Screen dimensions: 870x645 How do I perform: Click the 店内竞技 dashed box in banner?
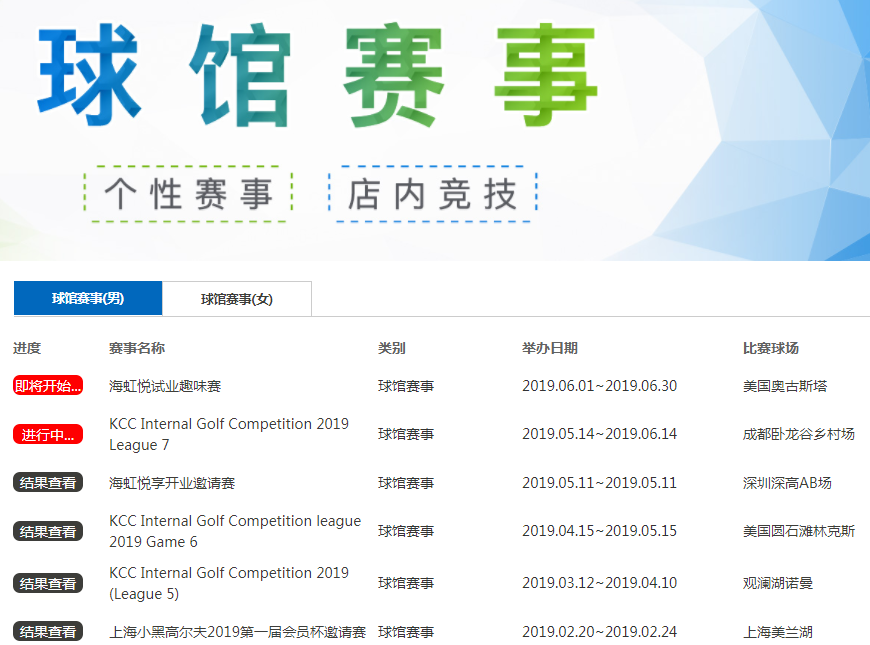[432, 194]
